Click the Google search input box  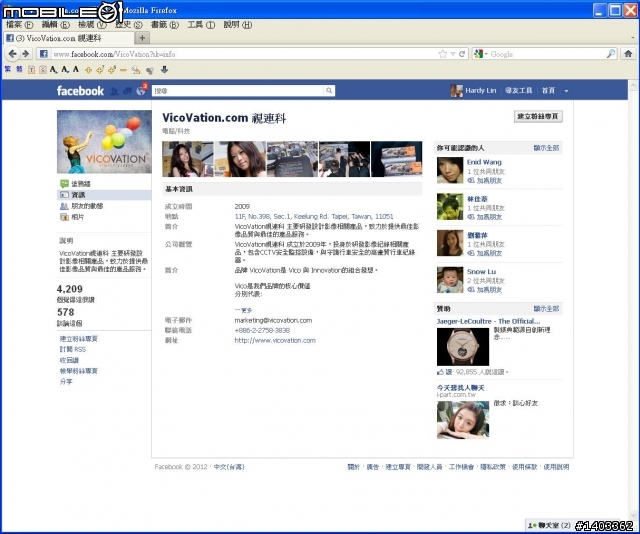547,54
